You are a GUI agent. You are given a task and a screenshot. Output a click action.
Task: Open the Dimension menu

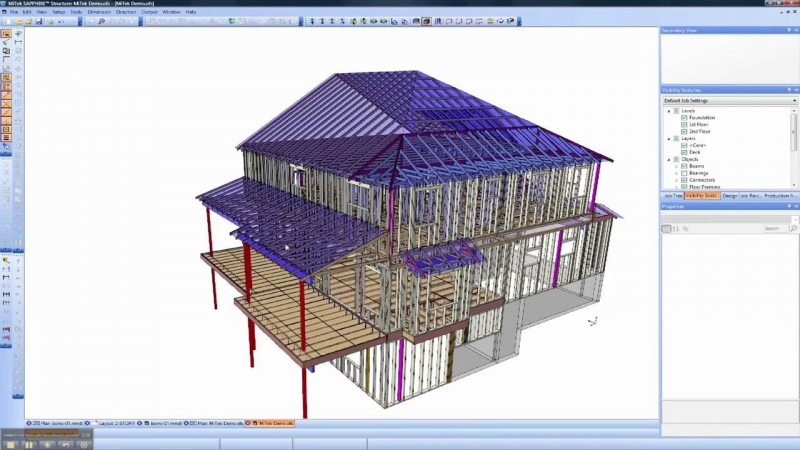98,11
